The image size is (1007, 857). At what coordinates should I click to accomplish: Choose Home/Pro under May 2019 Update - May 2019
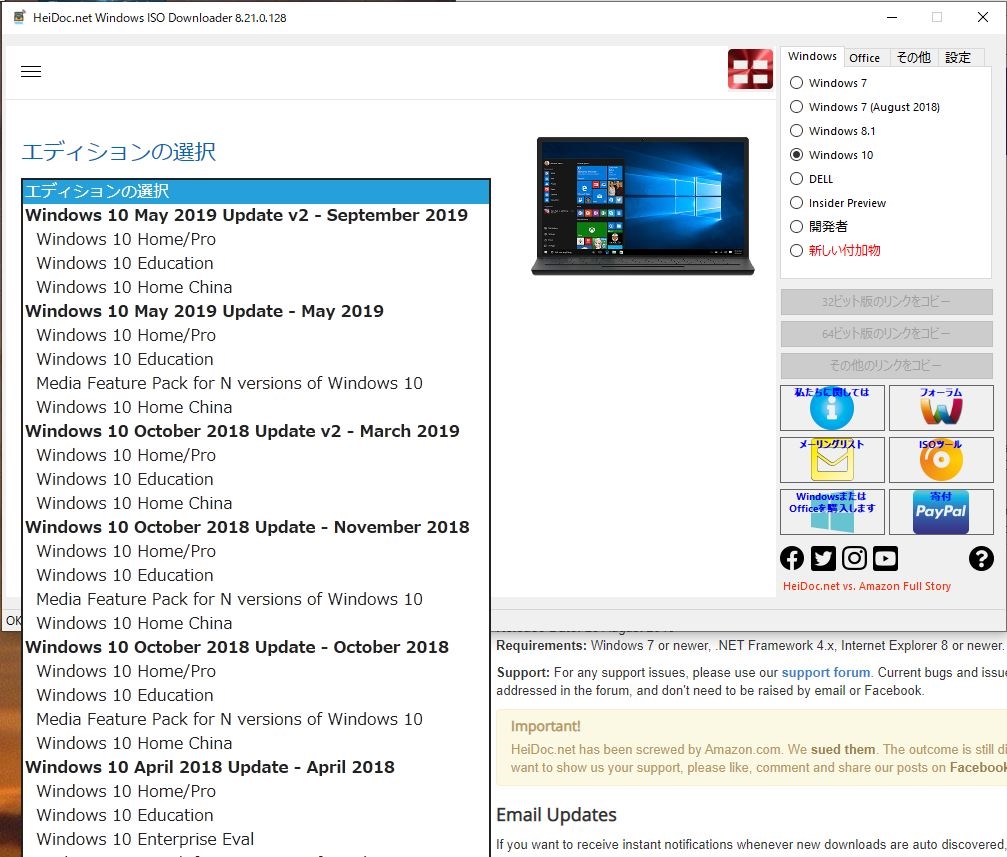pos(256,335)
